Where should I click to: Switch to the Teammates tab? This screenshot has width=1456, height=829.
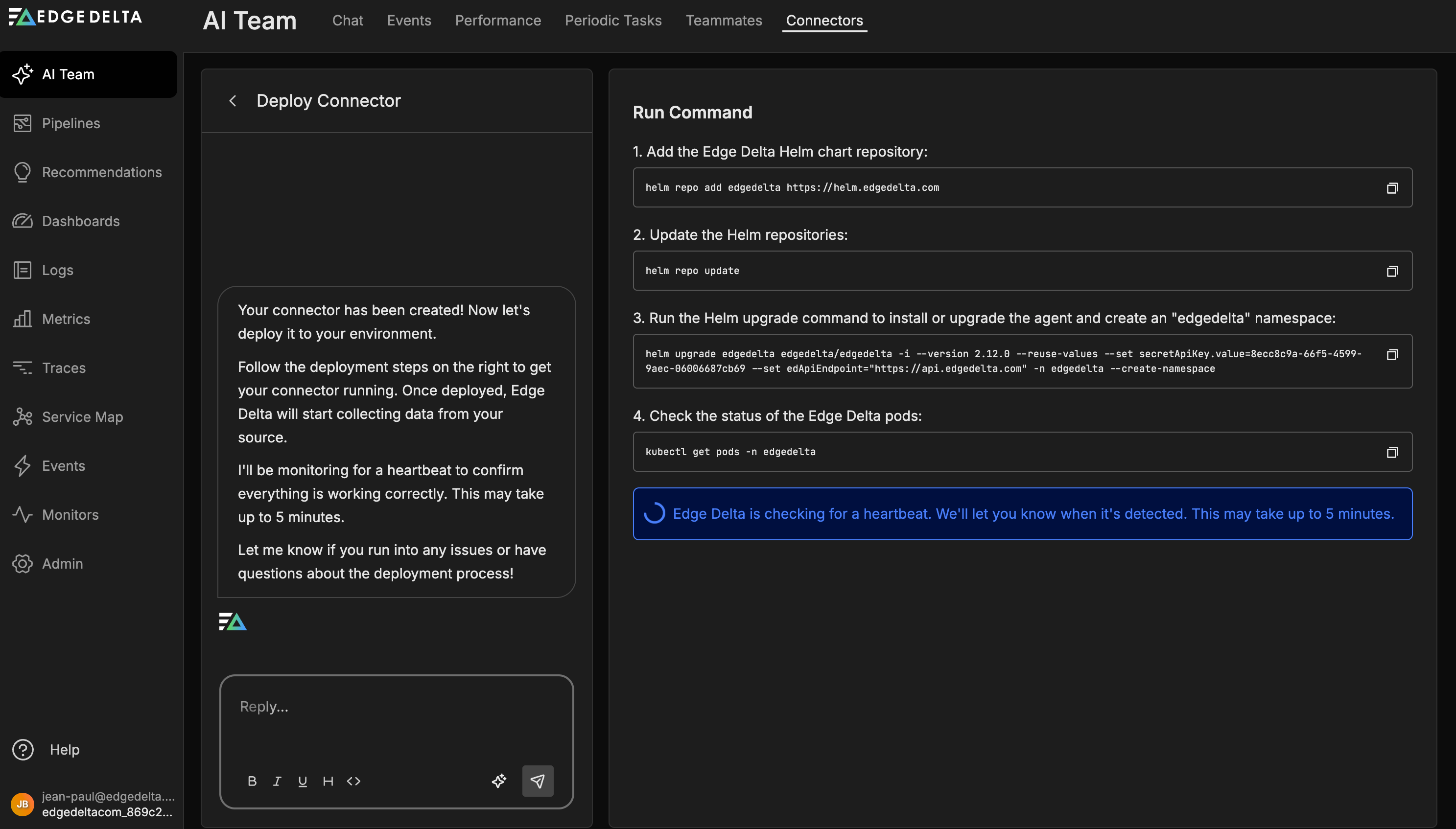pos(724,21)
